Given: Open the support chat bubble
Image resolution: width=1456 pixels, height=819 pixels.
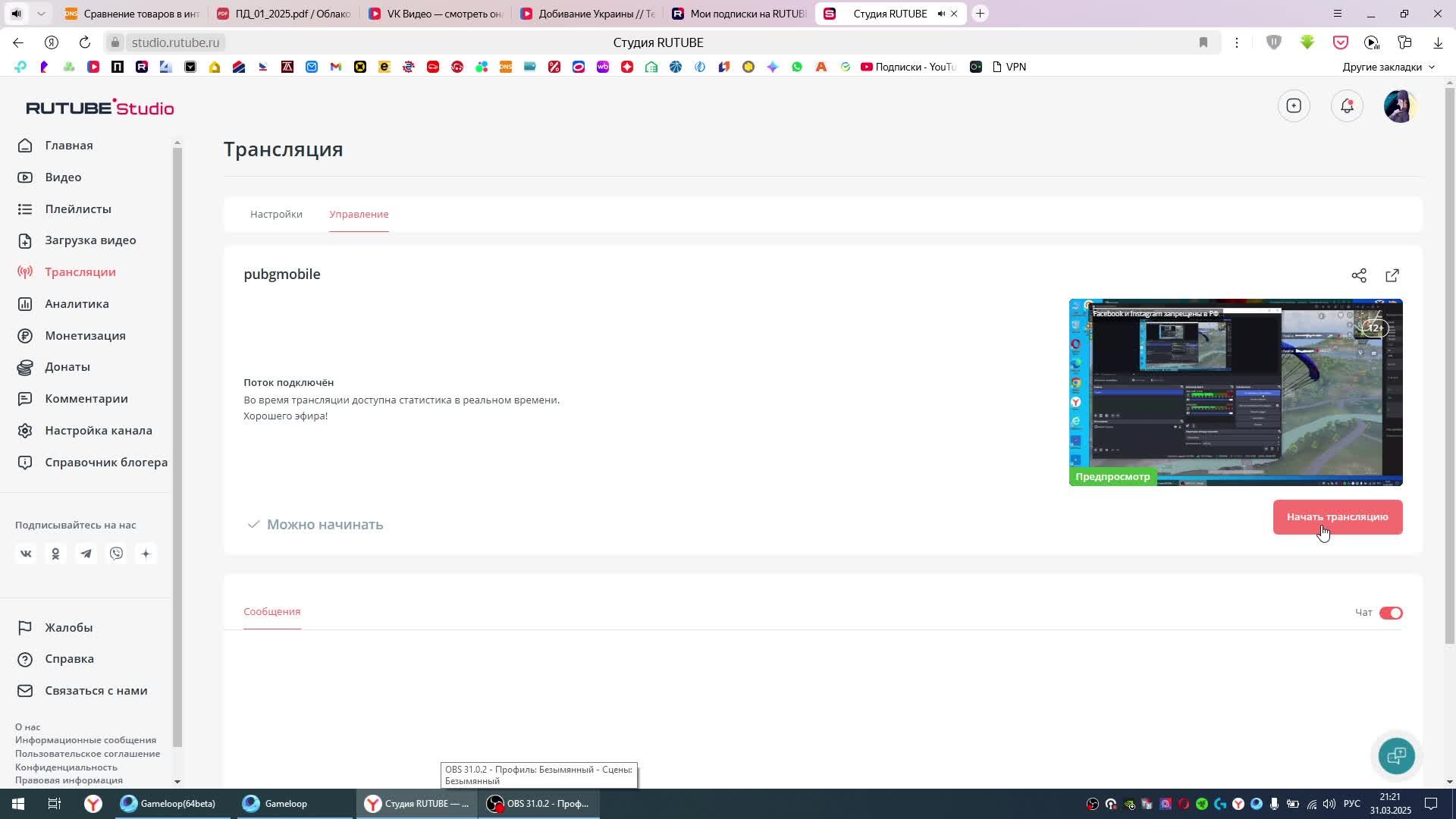Looking at the screenshot, I should click(1396, 755).
